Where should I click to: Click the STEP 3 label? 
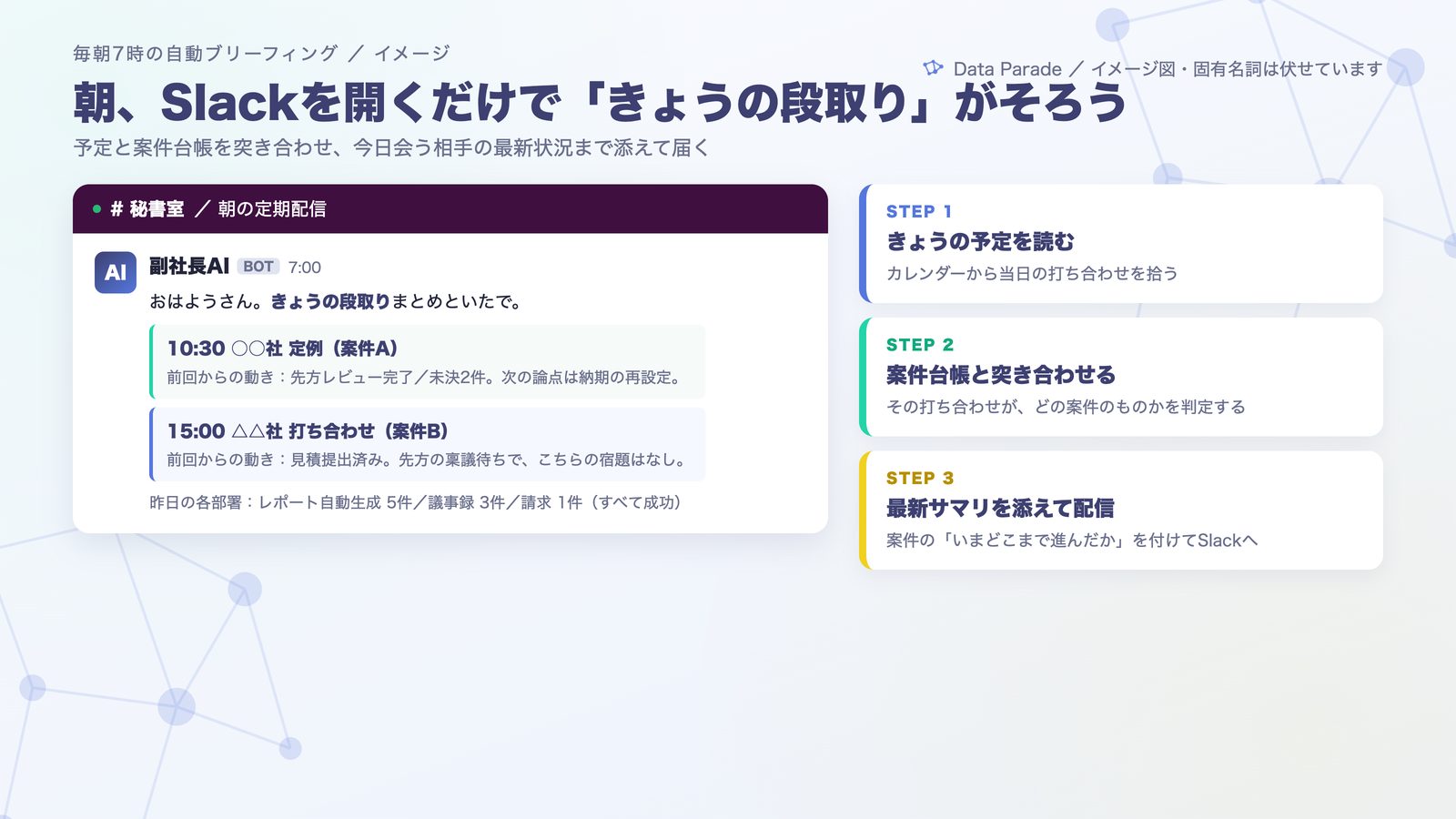pyautogui.click(x=920, y=479)
